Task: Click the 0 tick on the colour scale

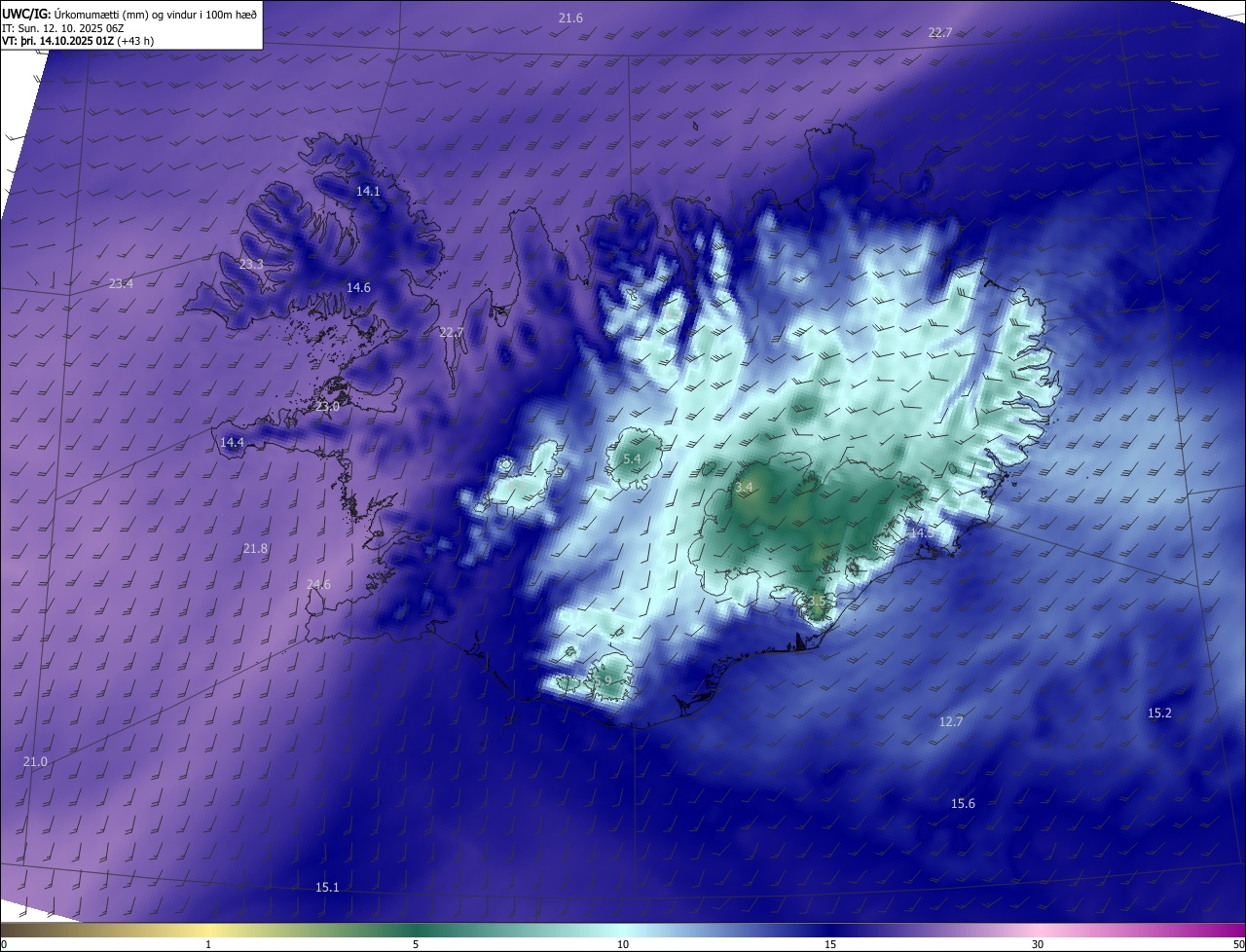Action: 4,944
